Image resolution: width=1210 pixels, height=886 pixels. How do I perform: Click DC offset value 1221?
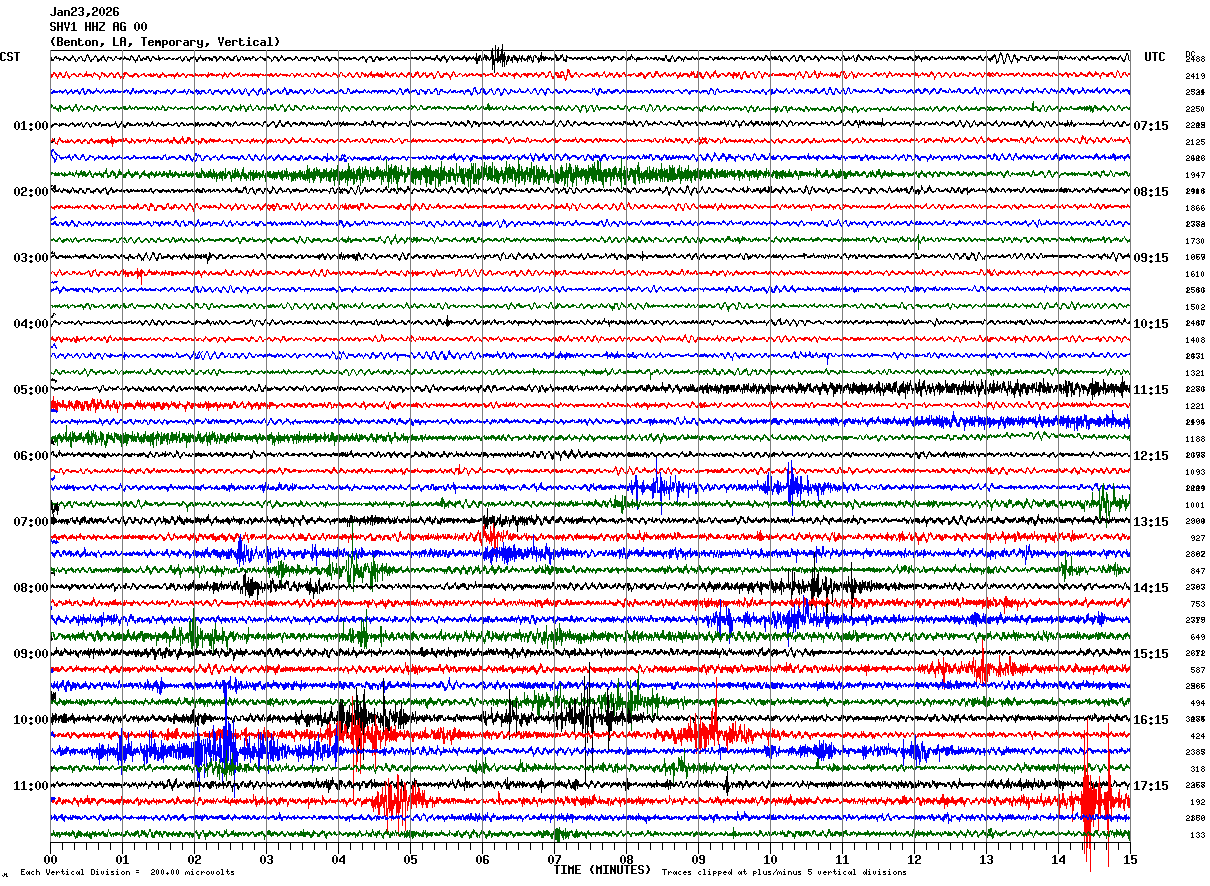(x=1195, y=407)
